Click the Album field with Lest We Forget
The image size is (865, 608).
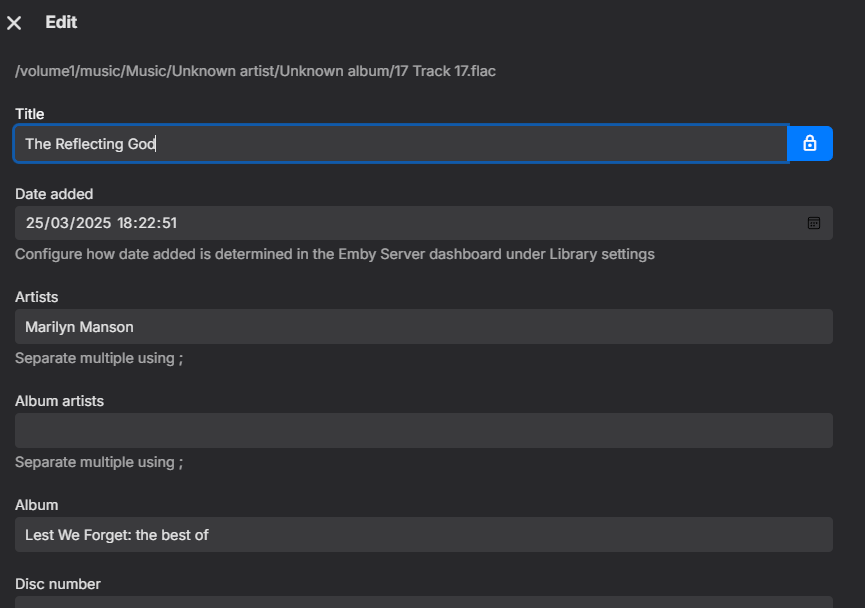pyautogui.click(x=423, y=535)
